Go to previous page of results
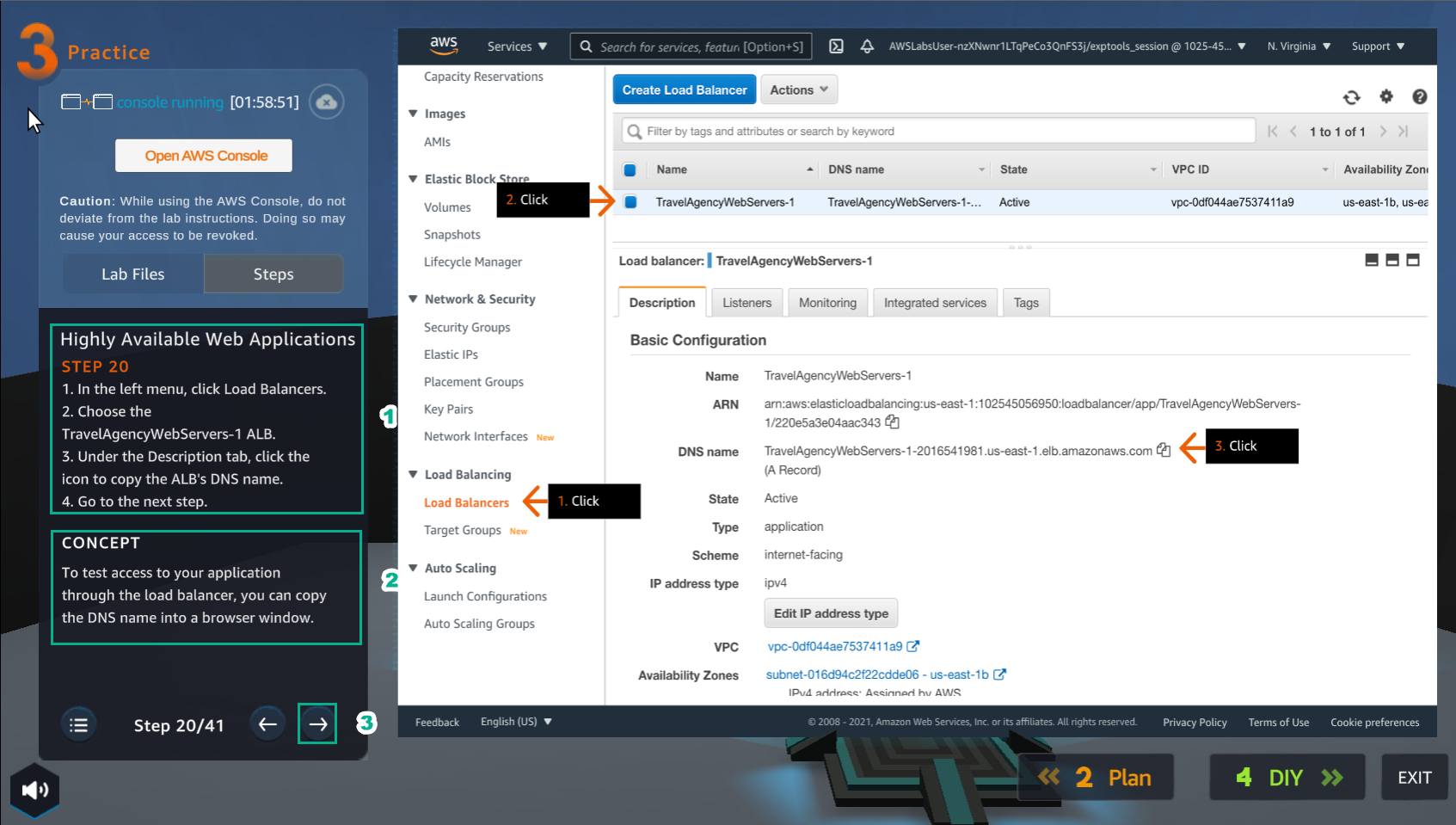 point(1293,131)
